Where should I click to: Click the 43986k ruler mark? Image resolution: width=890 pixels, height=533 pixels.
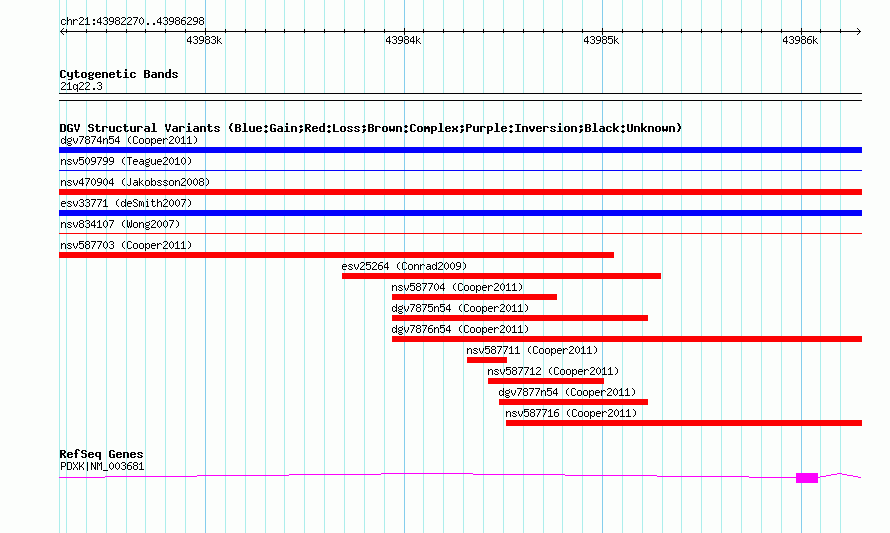800,40
